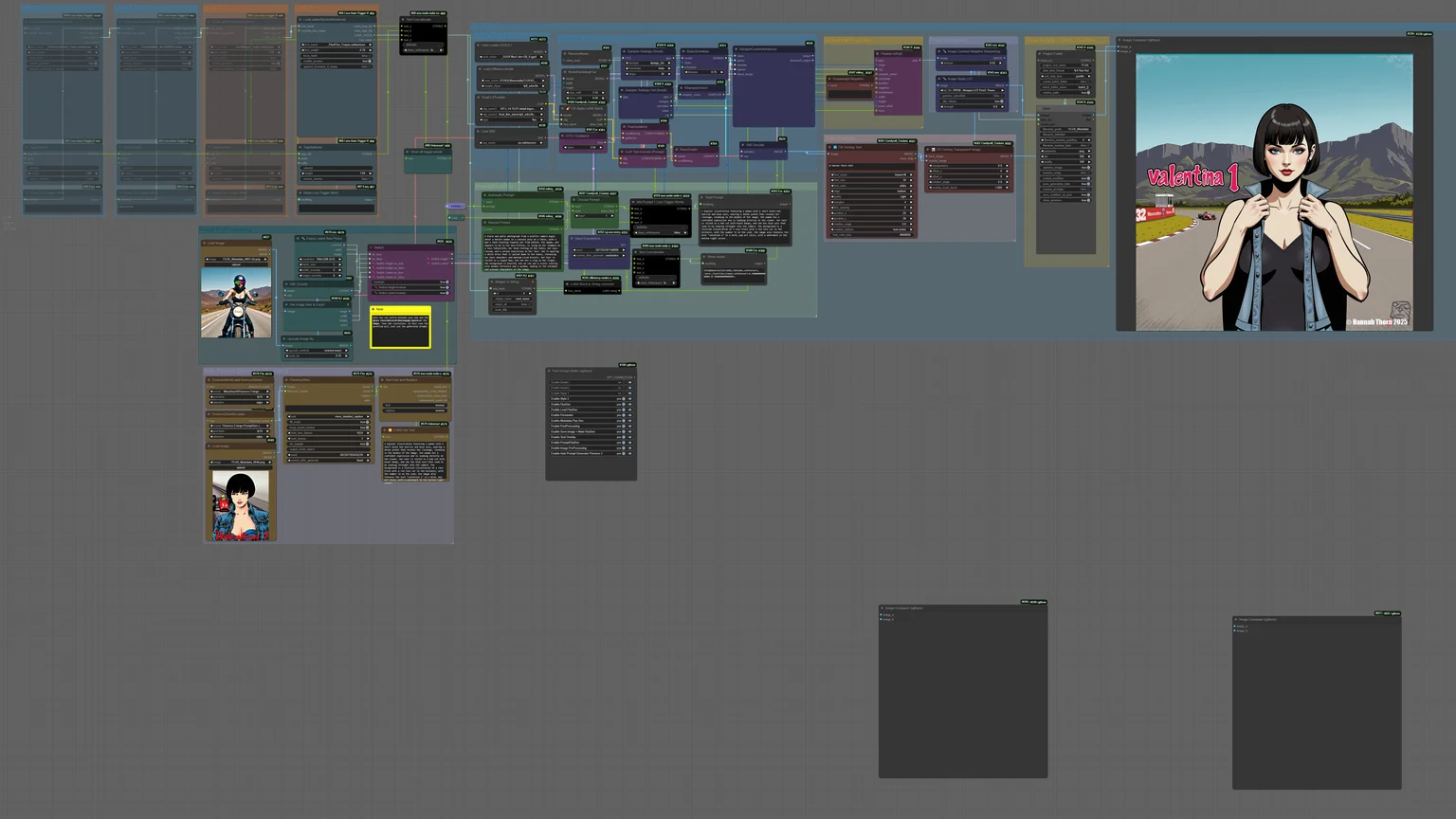Open clip_name1 dropdown in DualCLIPLoader node

point(511,109)
